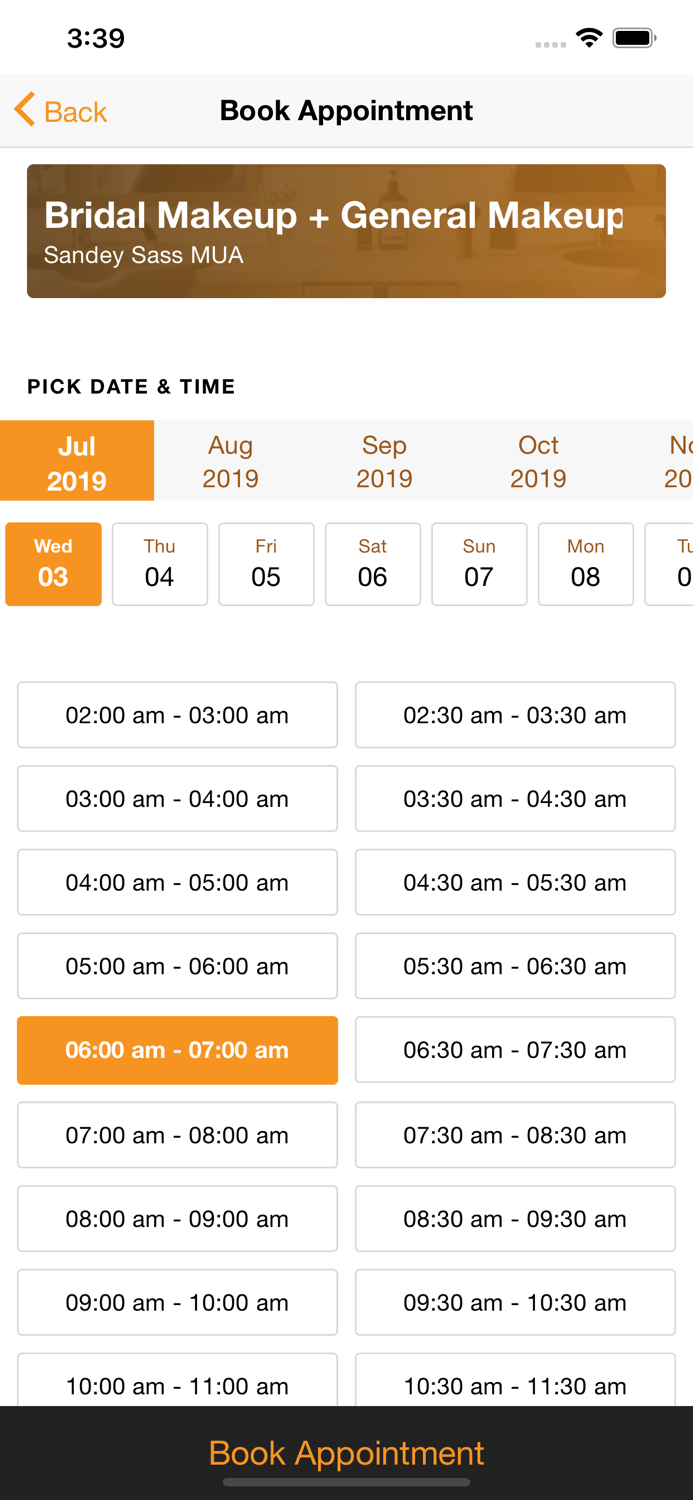693x1500 pixels.
Task: Tap the Wi-Fi status icon
Action: 589,39
